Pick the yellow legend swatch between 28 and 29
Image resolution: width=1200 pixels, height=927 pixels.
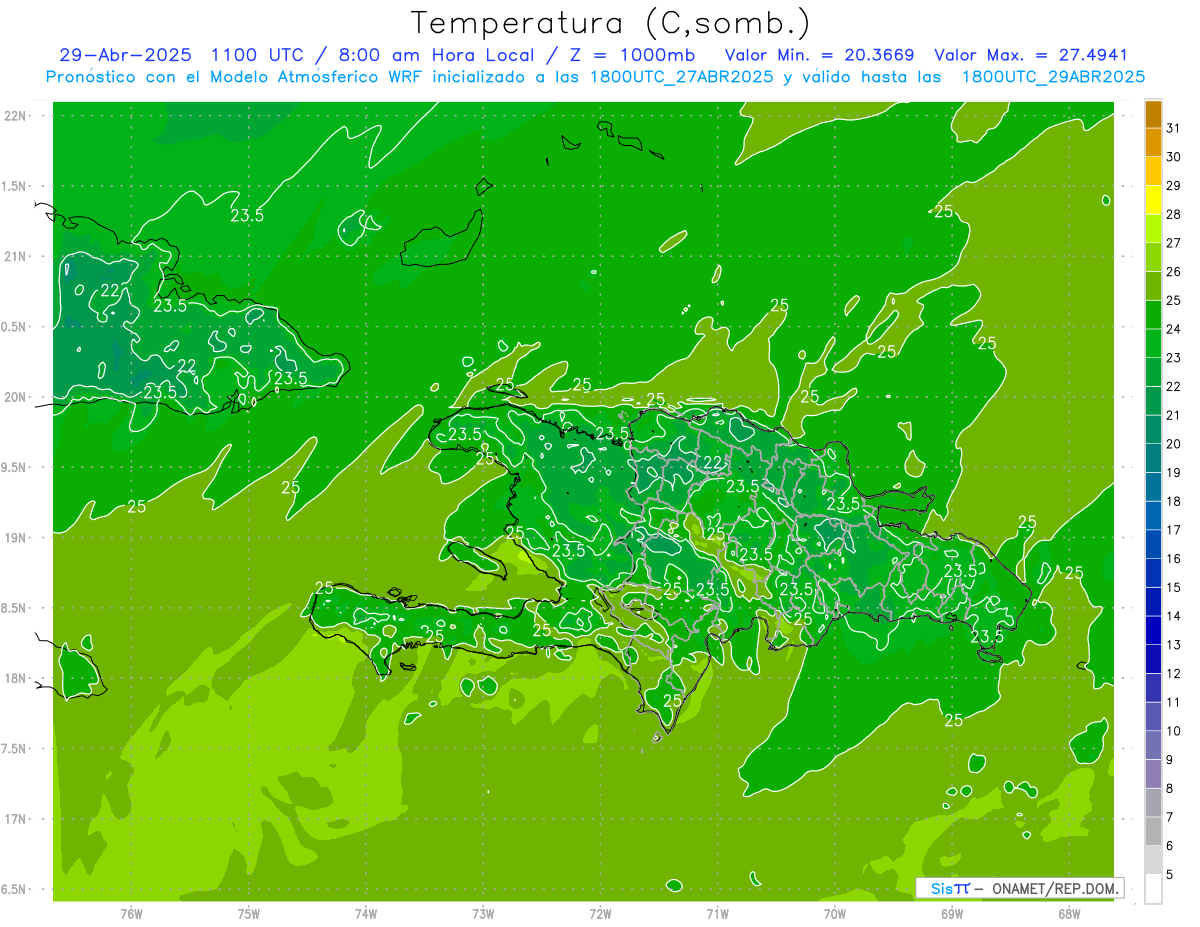(x=1153, y=200)
